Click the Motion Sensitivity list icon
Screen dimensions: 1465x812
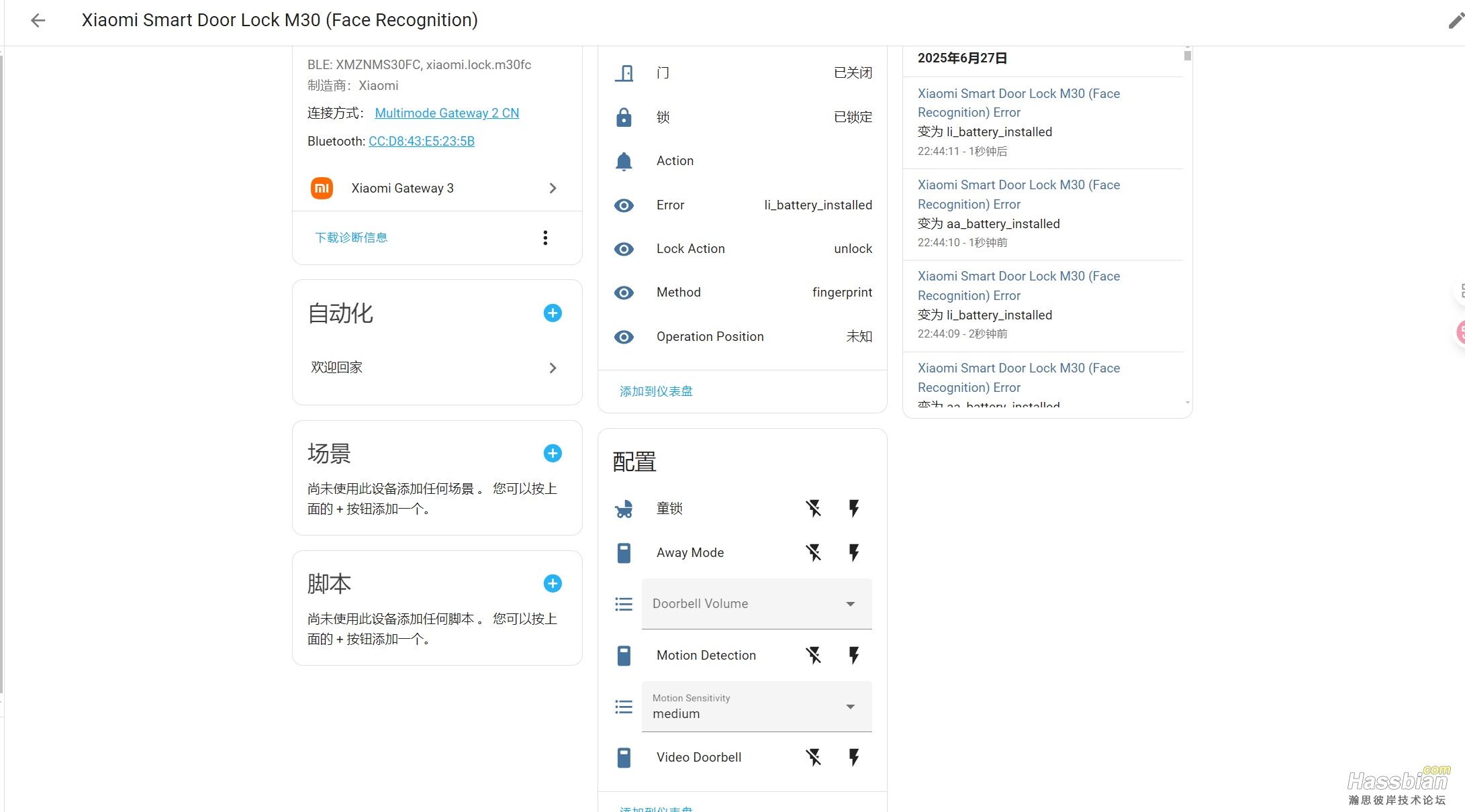624,707
